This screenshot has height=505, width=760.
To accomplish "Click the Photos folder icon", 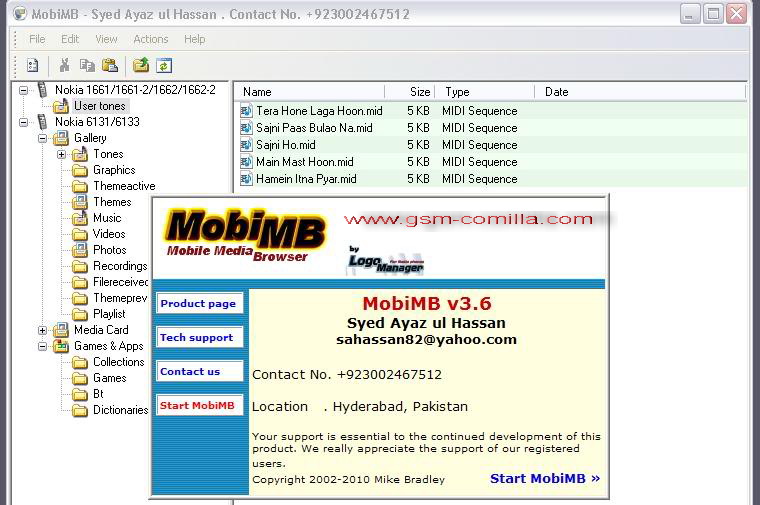I will pyautogui.click(x=79, y=250).
